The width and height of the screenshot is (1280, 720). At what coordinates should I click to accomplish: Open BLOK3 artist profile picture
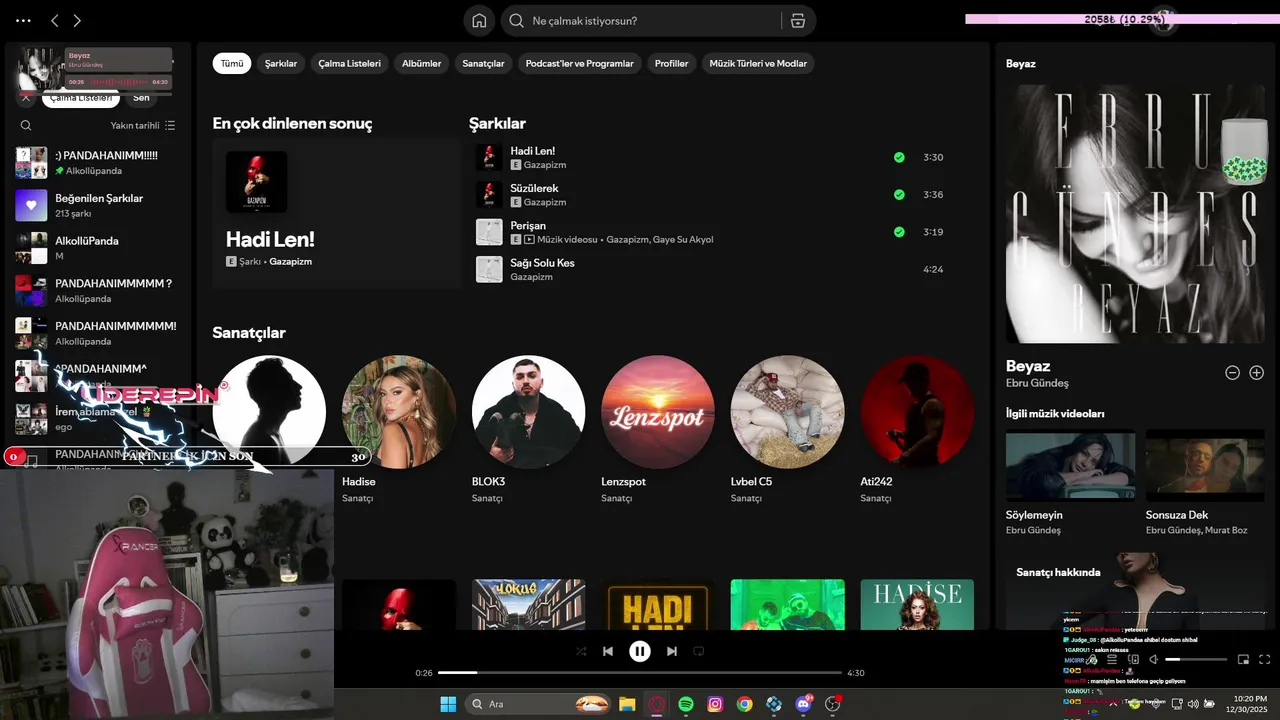click(528, 411)
